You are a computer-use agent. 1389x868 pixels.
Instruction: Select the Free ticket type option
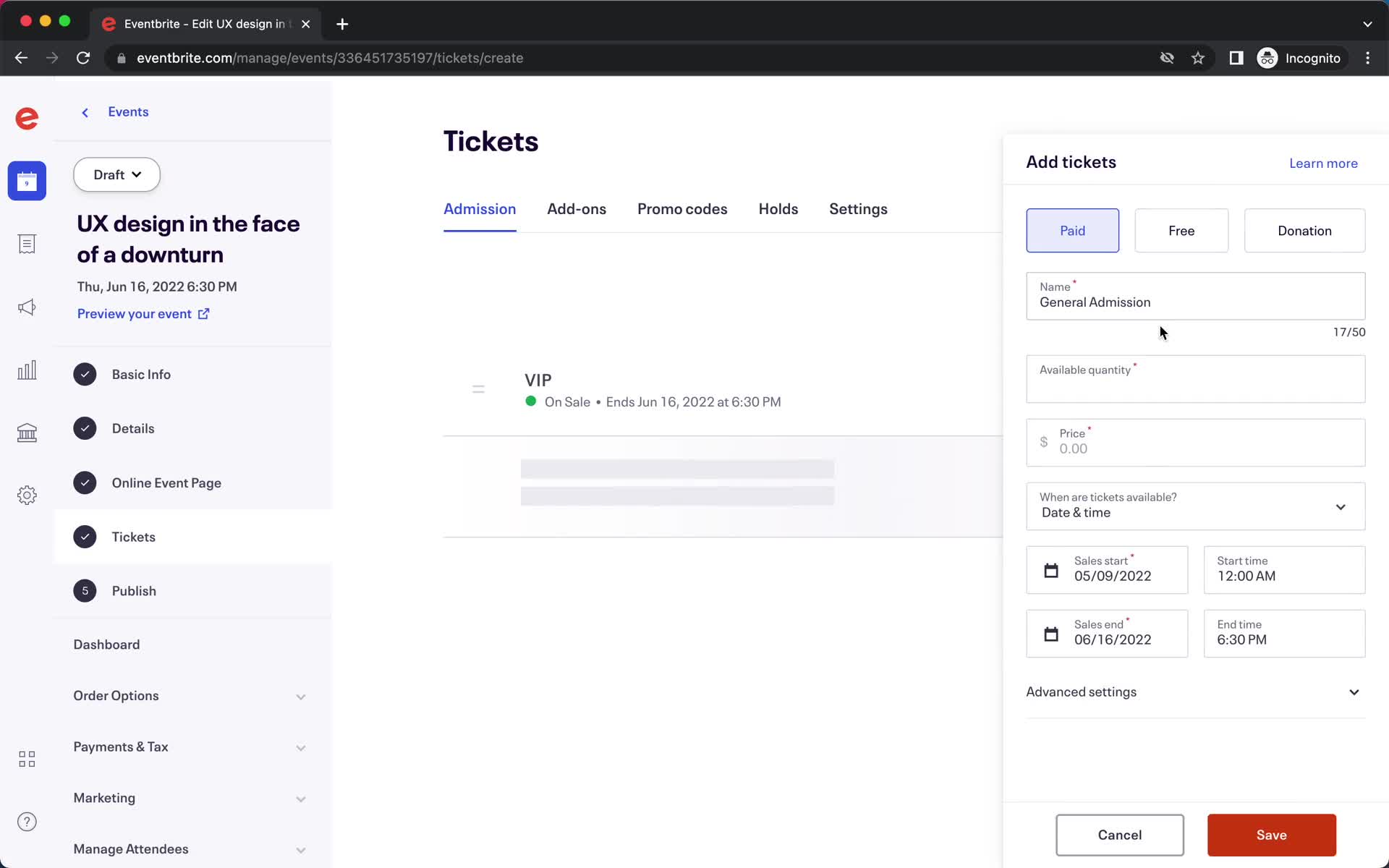click(1181, 230)
